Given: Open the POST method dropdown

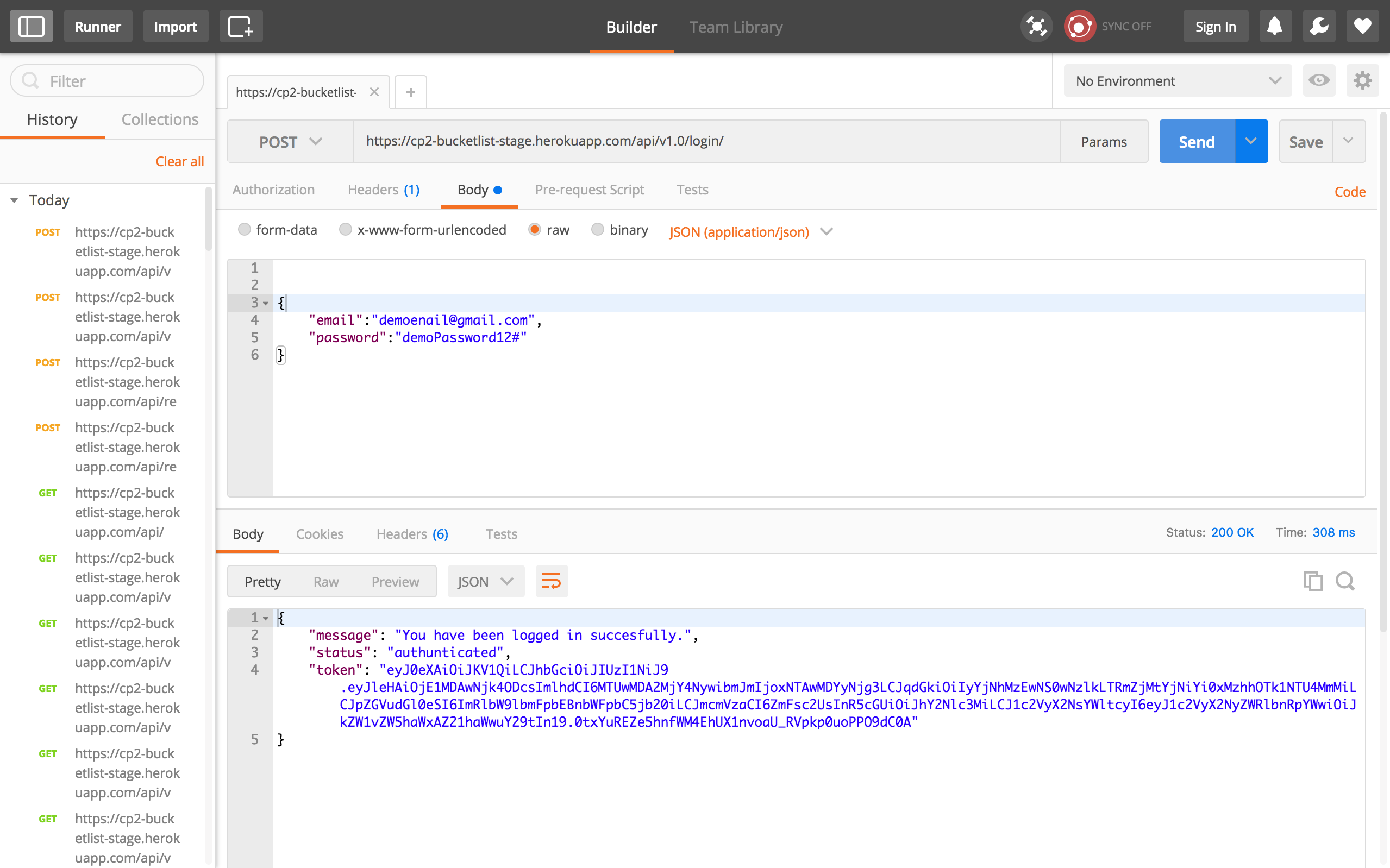Looking at the screenshot, I should [291, 142].
